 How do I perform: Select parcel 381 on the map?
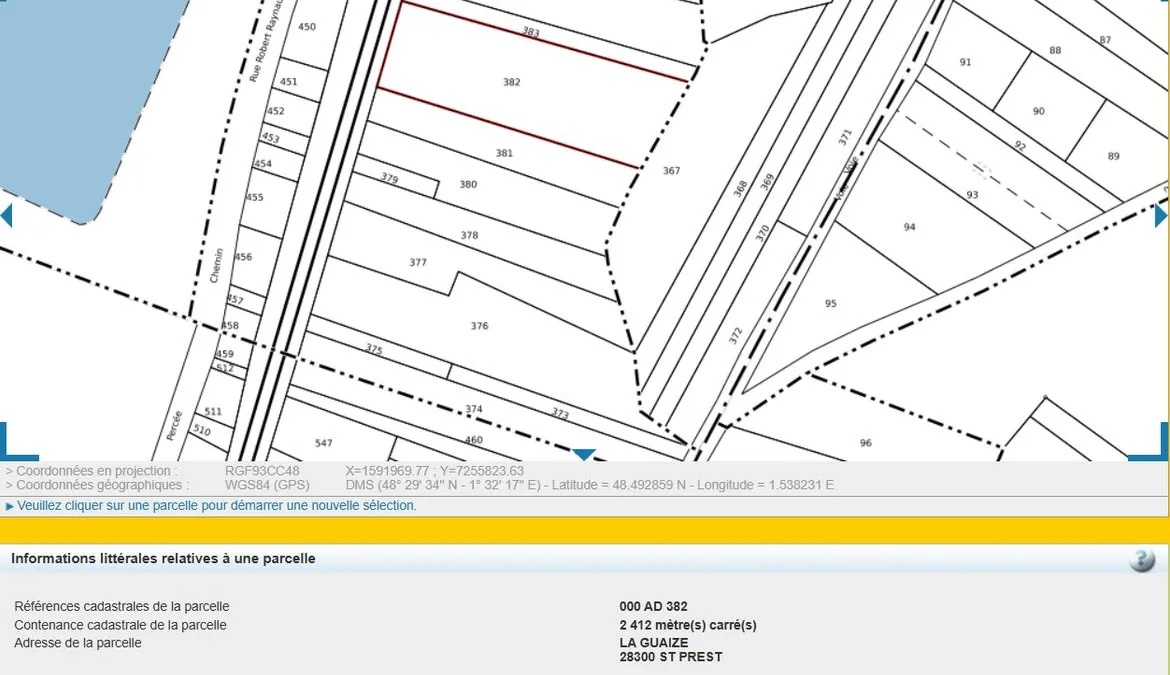pos(504,153)
